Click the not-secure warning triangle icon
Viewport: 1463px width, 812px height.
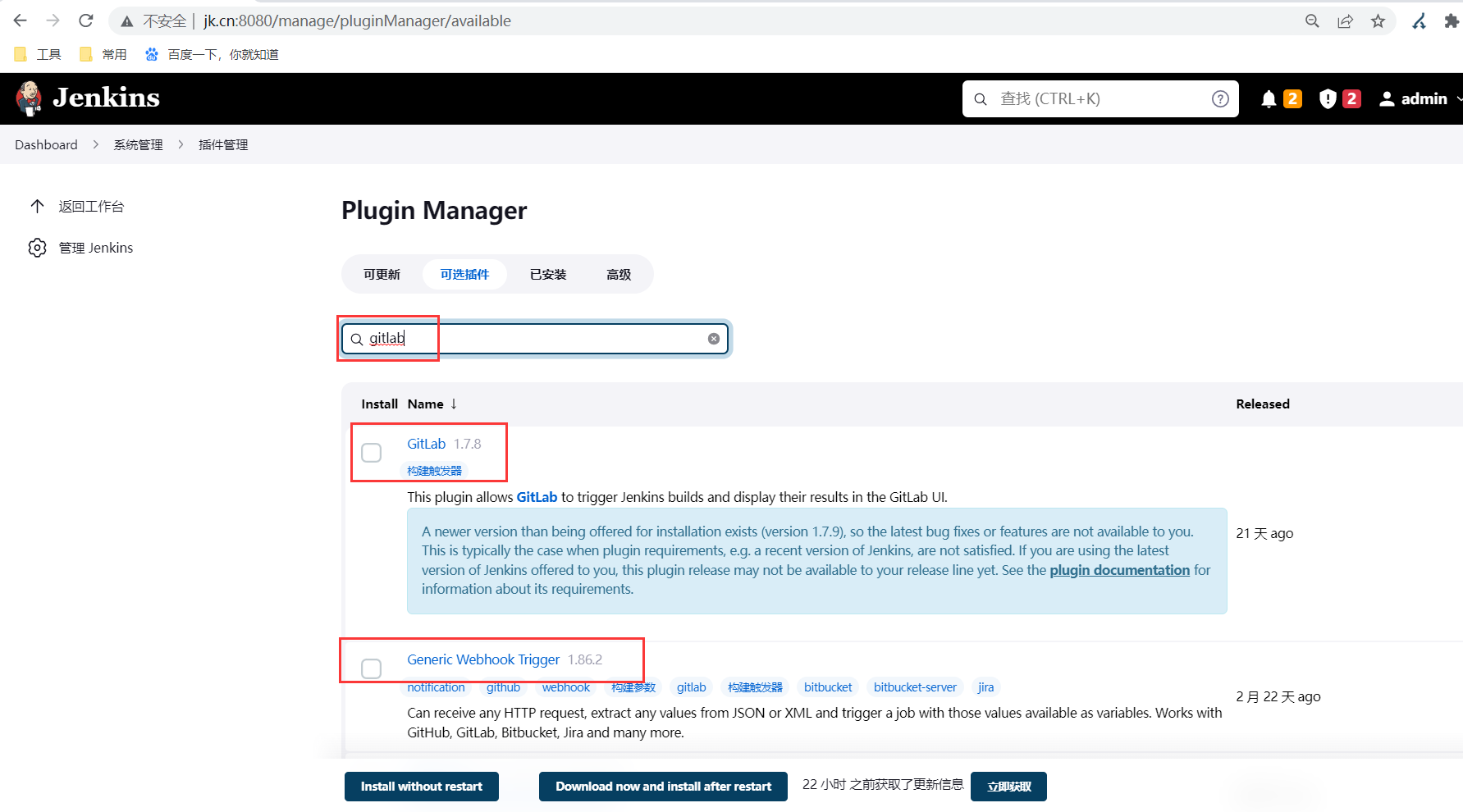click(126, 21)
